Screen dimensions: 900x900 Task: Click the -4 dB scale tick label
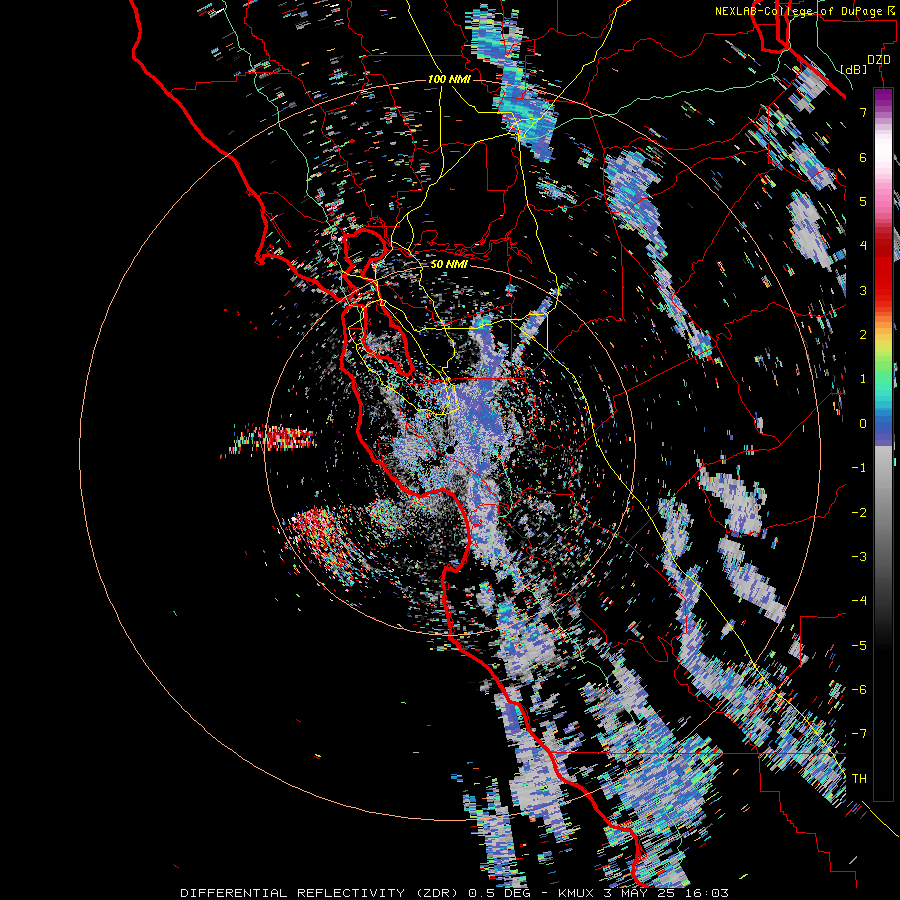pos(859,601)
